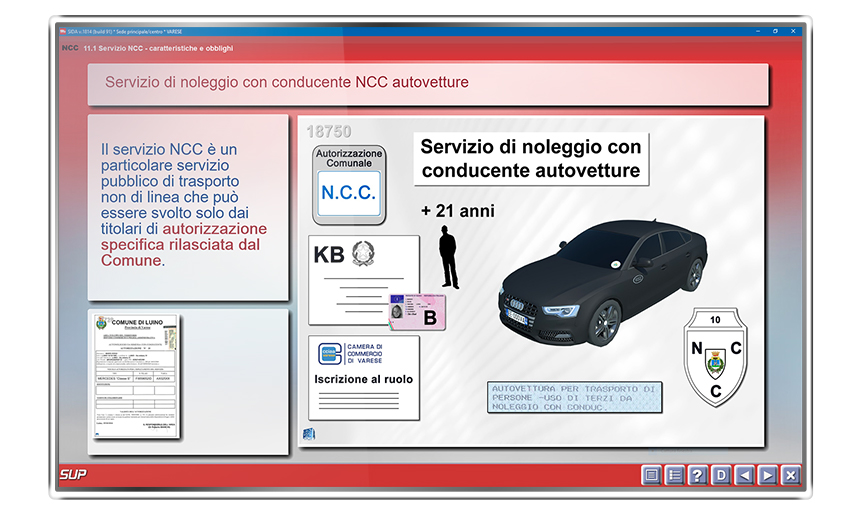The width and height of the screenshot is (850, 513).
Task: Click the person silhouette figure
Action: click(449, 257)
